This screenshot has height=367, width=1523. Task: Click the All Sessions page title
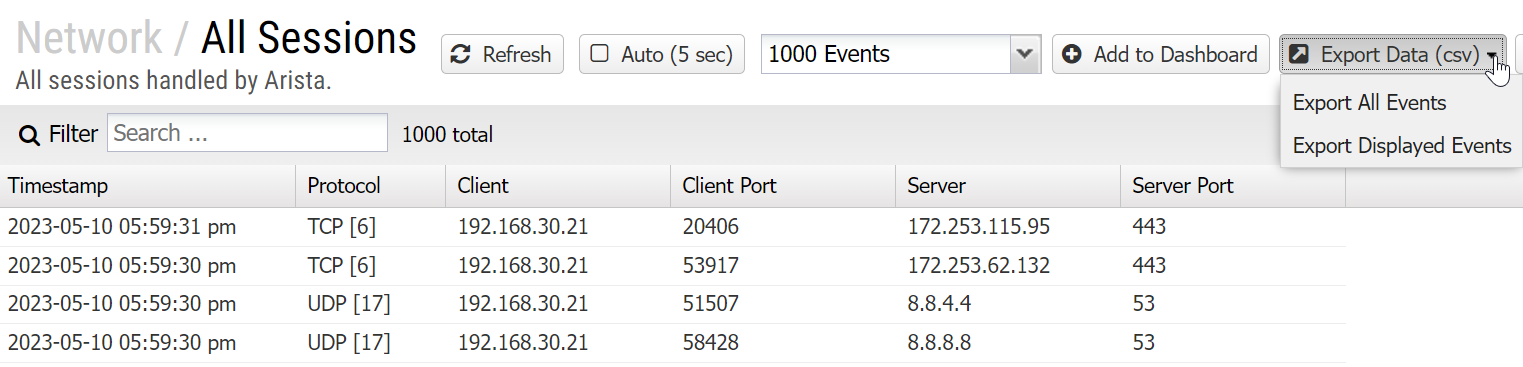[x=309, y=38]
